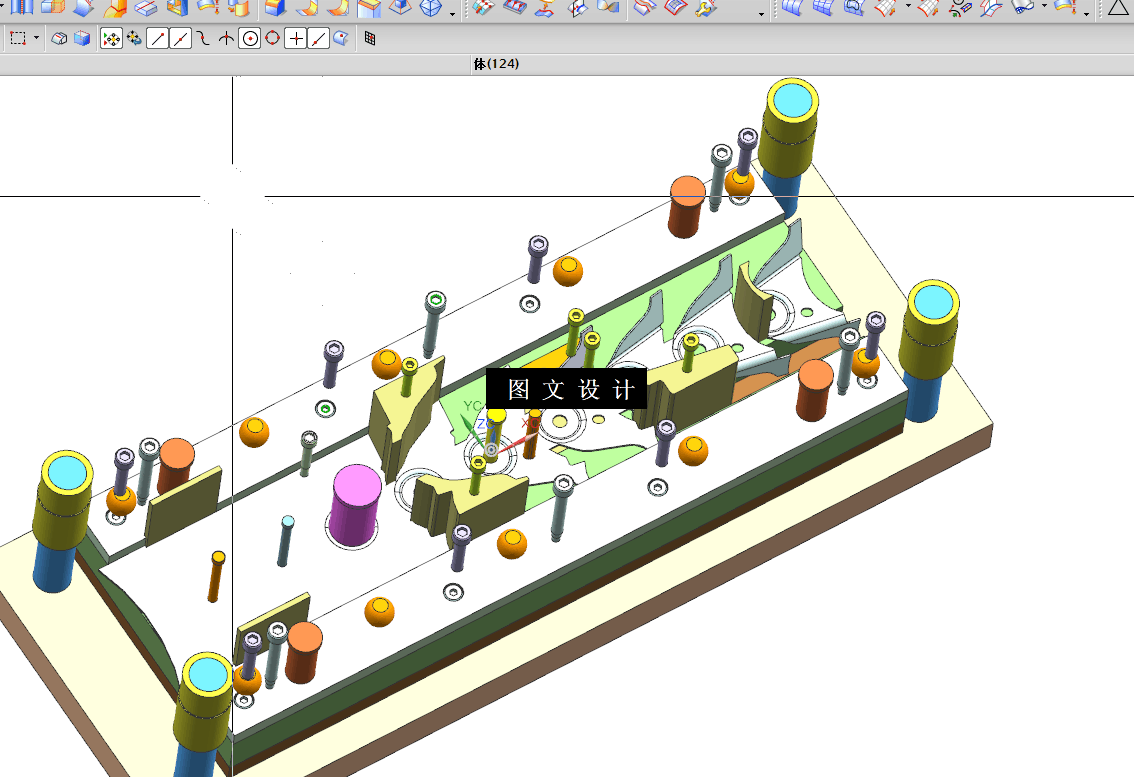Image resolution: width=1134 pixels, height=777 pixels.
Task: Toggle Quadrant Point snap
Action: (273, 38)
